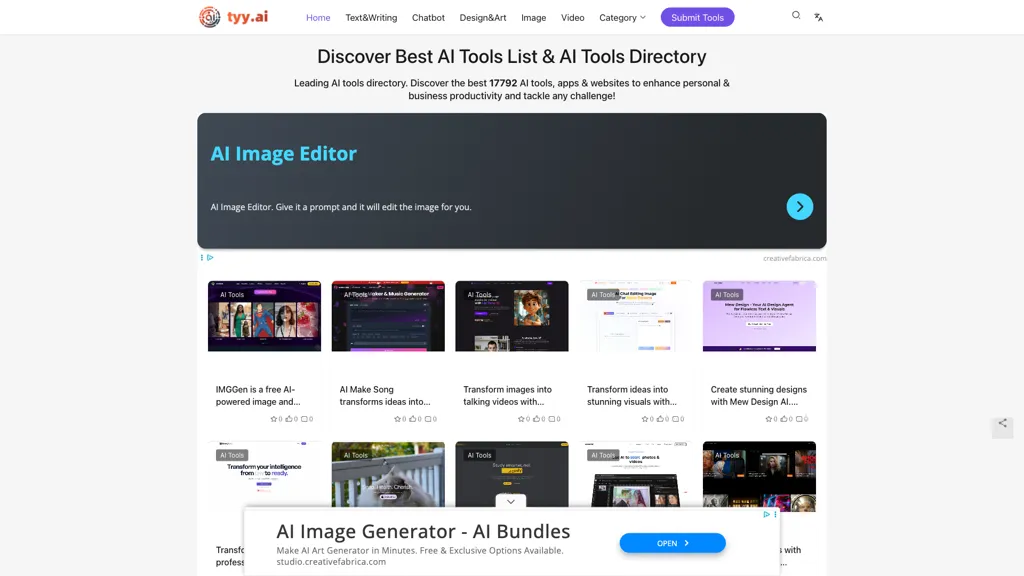Screen dimensions: 1024x576
Task: Star the IMGGen tool card
Action: (x=274, y=418)
